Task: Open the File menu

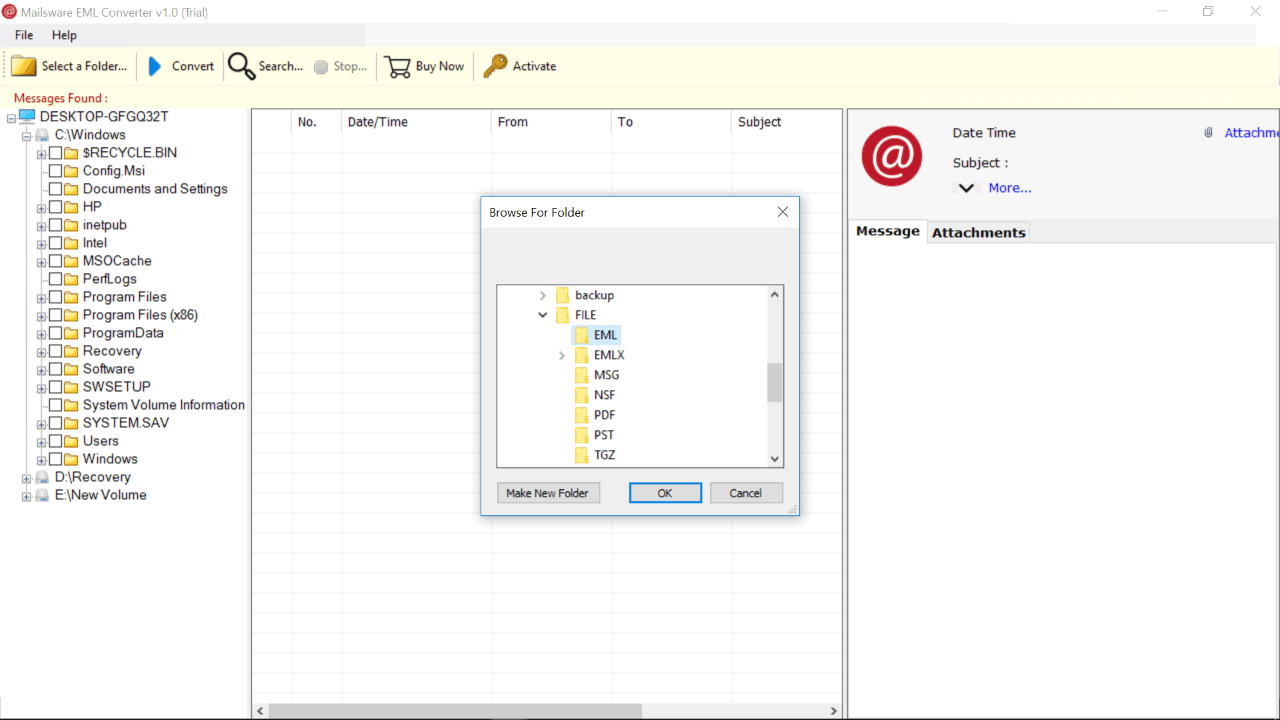Action: click(24, 35)
